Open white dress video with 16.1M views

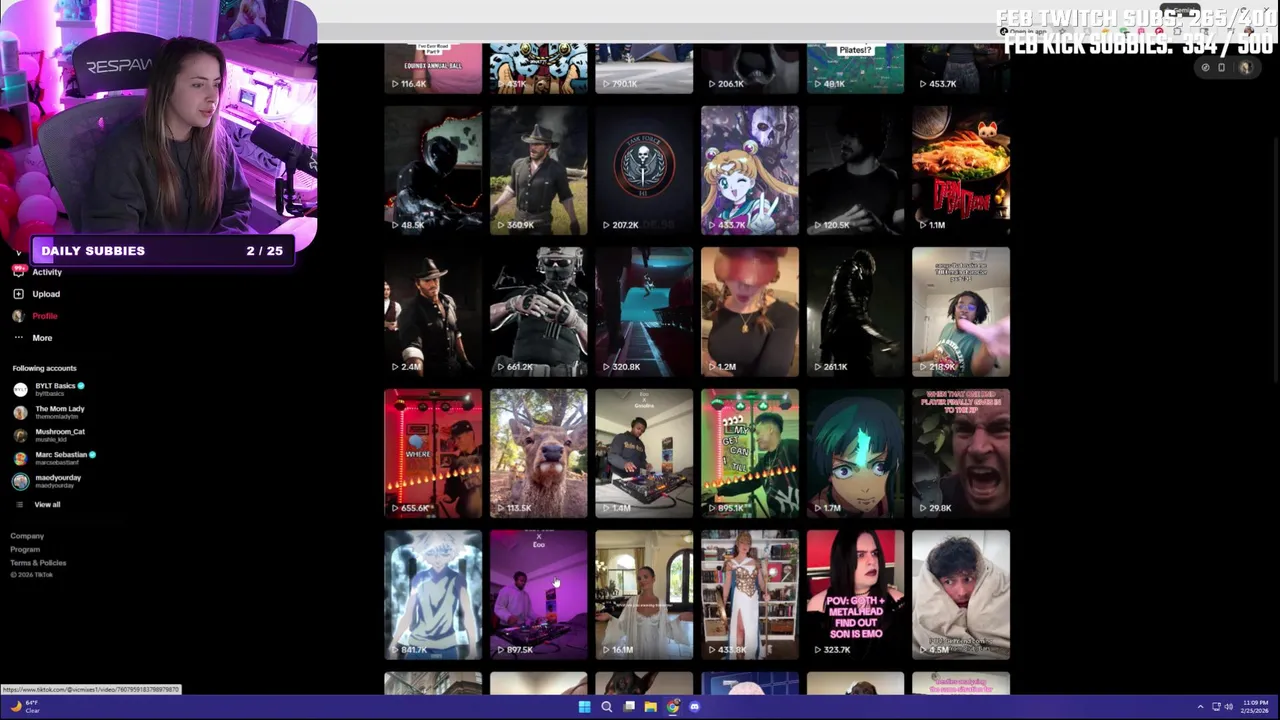tap(644, 595)
